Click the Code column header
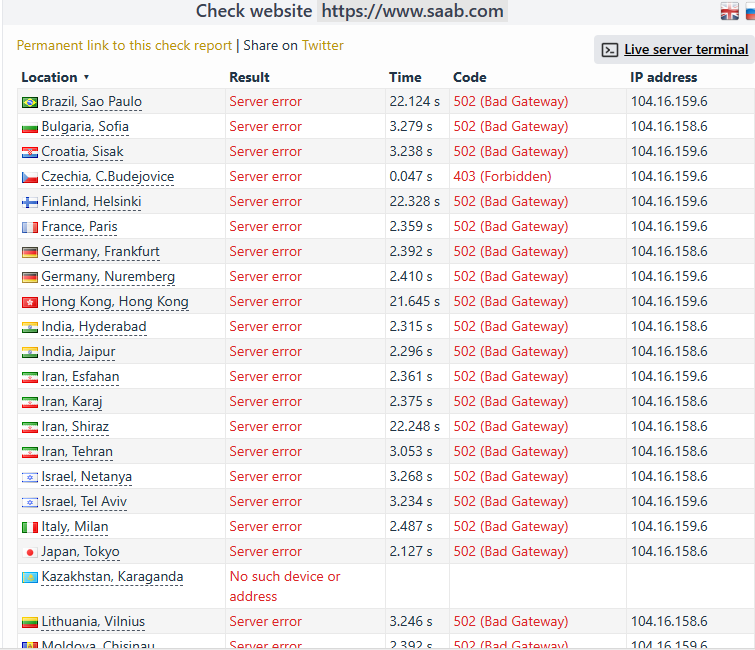755x650 pixels. 469,77
